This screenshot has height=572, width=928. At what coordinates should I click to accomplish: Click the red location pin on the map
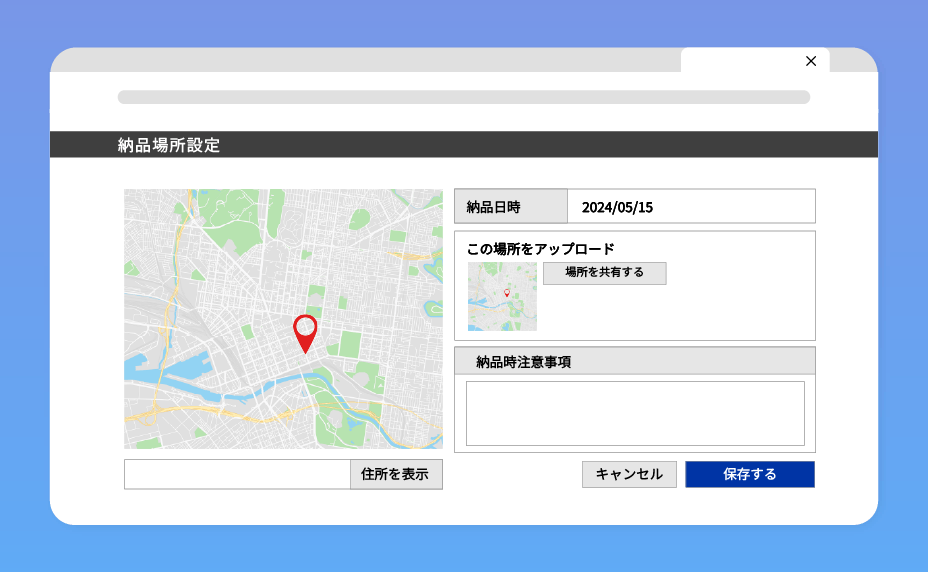pos(305,329)
